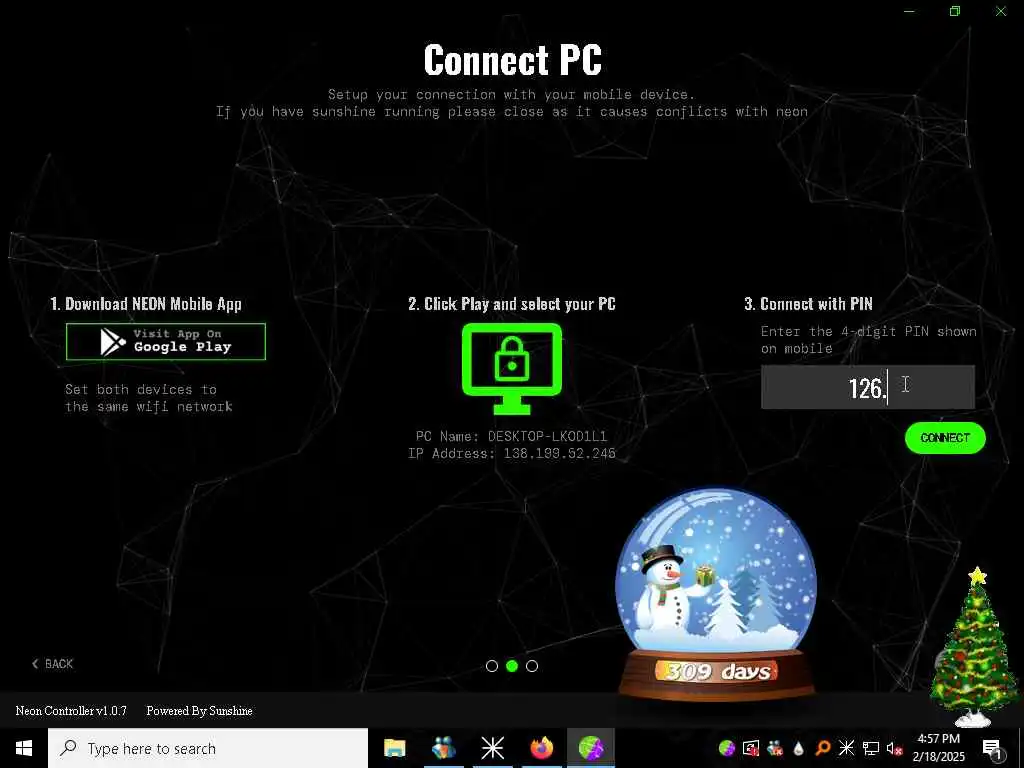The width and height of the screenshot is (1024, 768).
Task: Select the first page indicator dot
Action: (492, 665)
